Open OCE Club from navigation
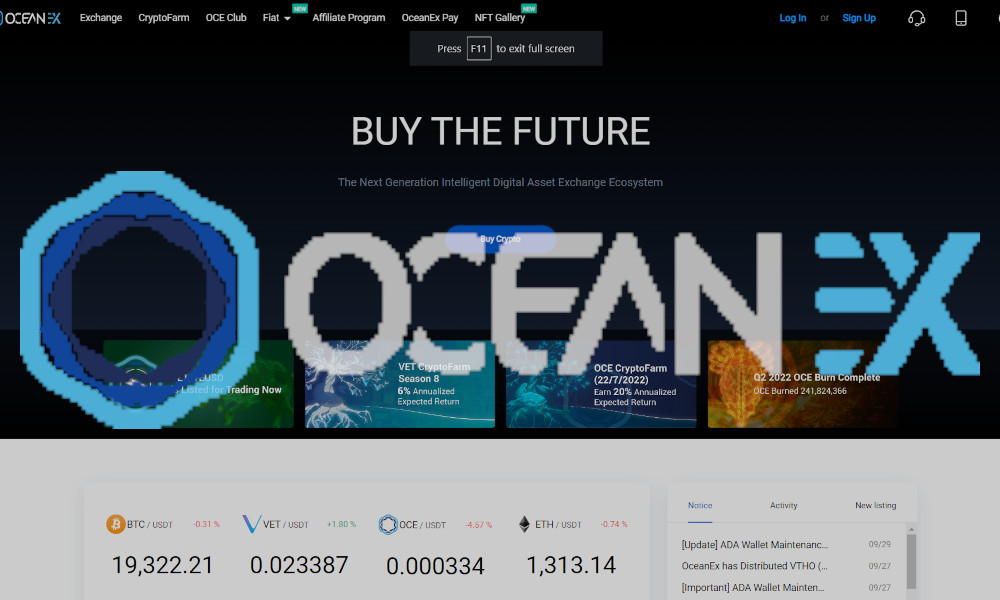The height and width of the screenshot is (600, 1000). [x=226, y=18]
